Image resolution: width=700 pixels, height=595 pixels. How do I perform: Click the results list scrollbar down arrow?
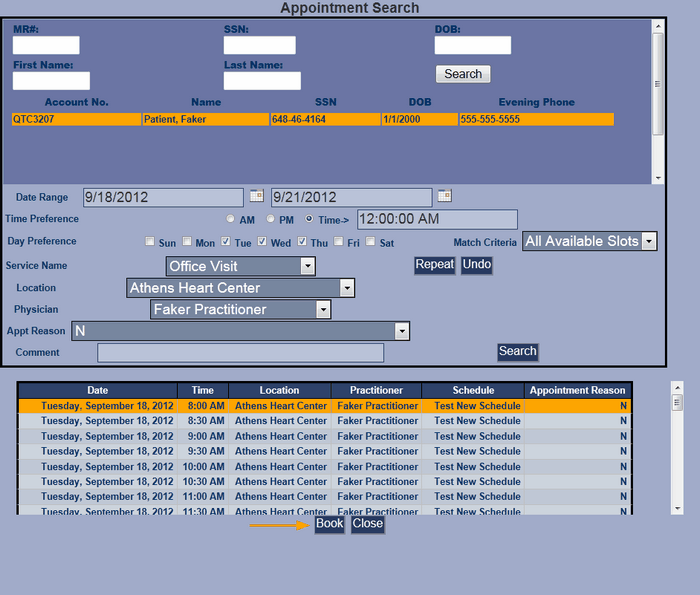[x=677, y=508]
